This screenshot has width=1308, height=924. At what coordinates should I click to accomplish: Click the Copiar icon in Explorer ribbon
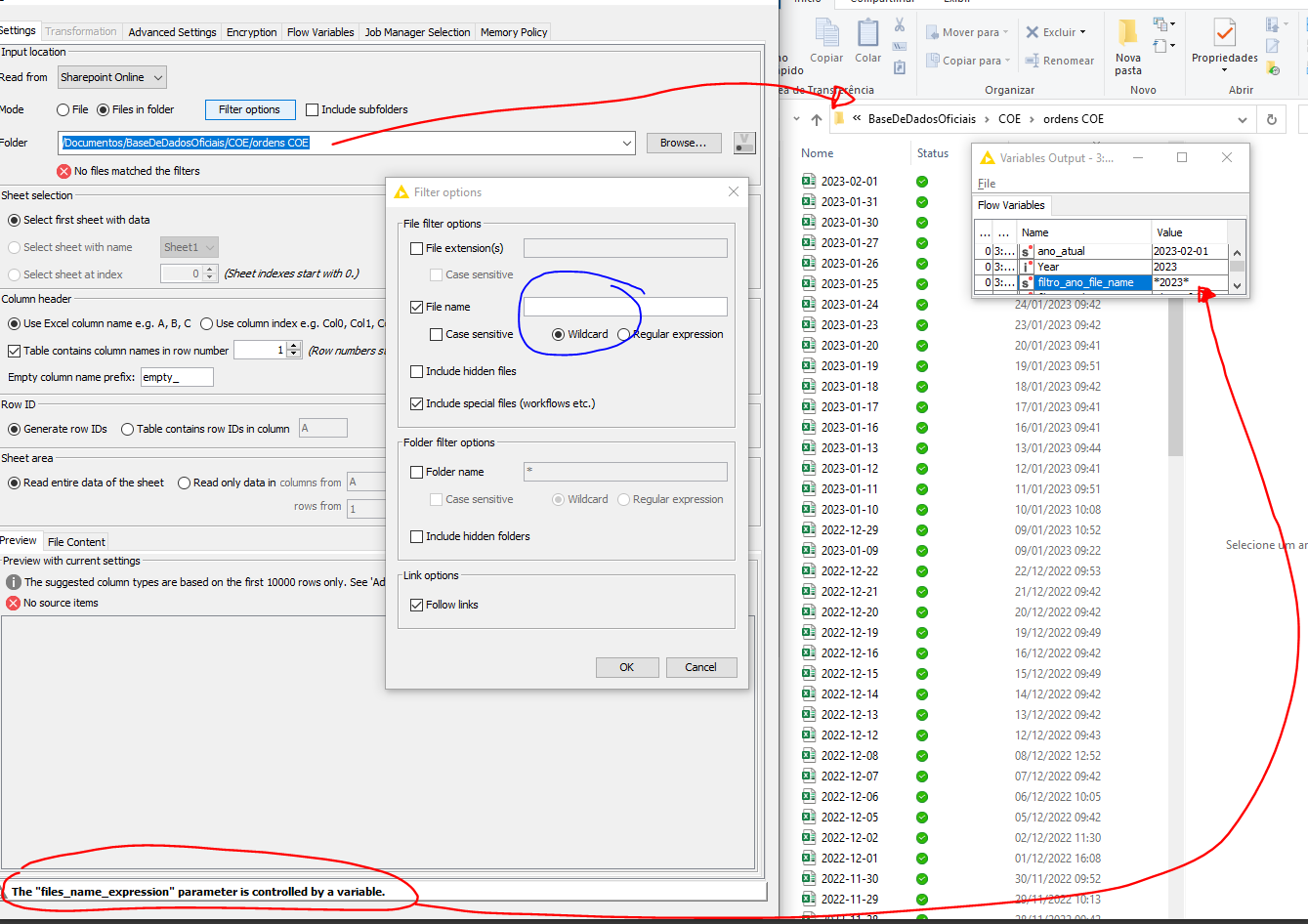826,33
